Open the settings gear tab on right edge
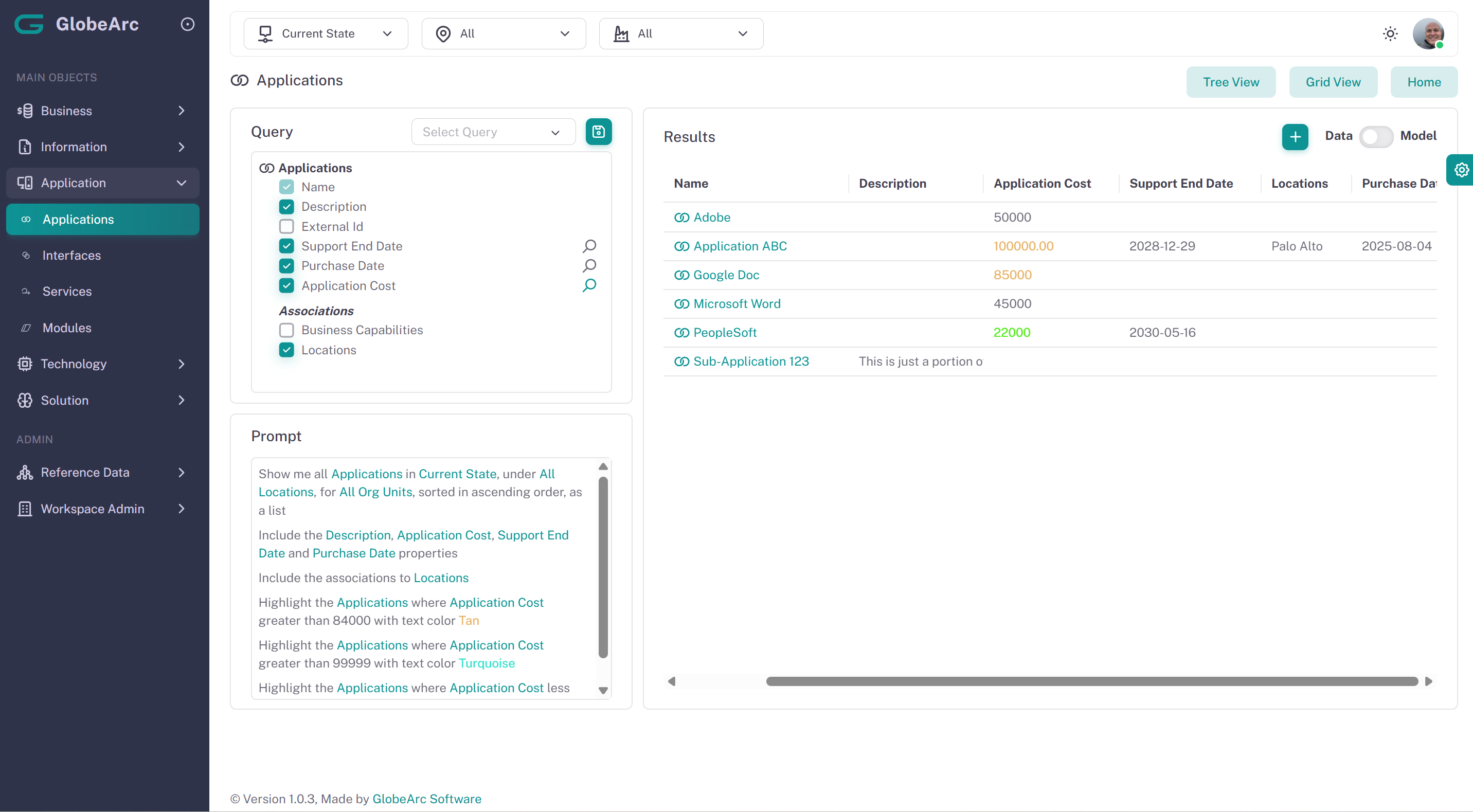 [1461, 170]
